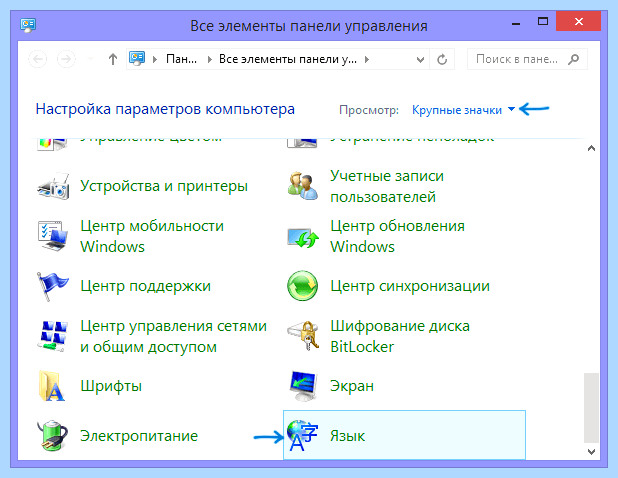Image resolution: width=618 pixels, height=478 pixels.
Task: Open Центр синхронизации link
Action: pyautogui.click(x=410, y=286)
